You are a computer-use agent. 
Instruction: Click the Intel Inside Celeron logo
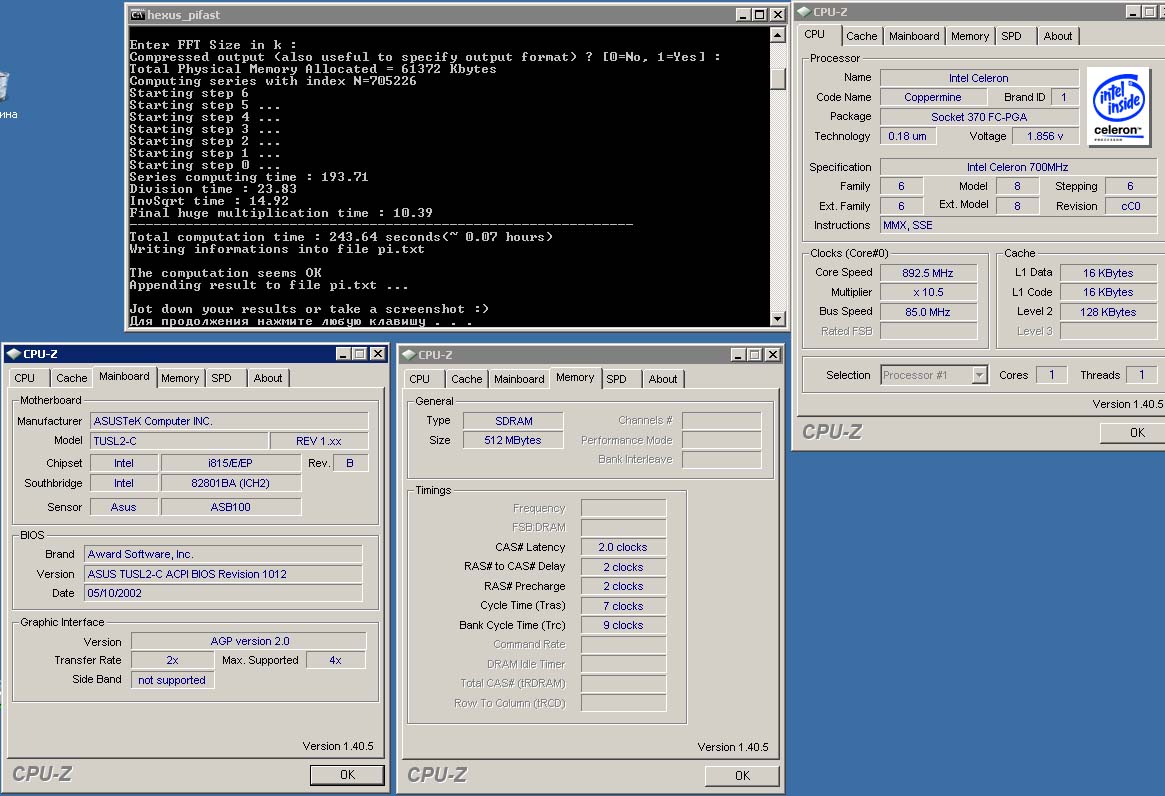click(x=1118, y=105)
